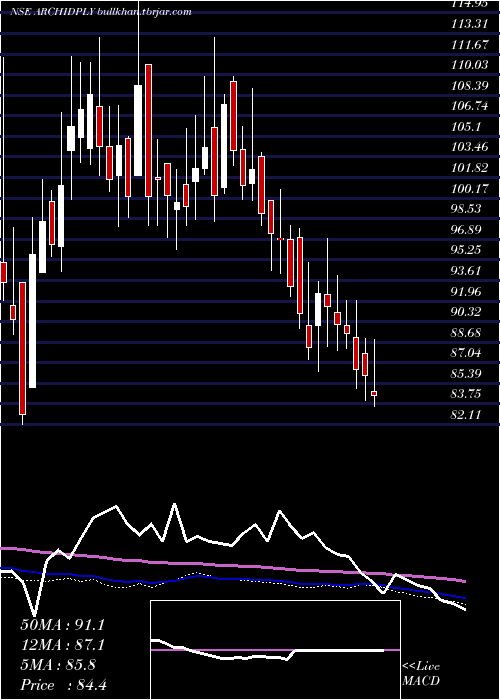Click the 12MA : 87.1 readout

(62, 645)
